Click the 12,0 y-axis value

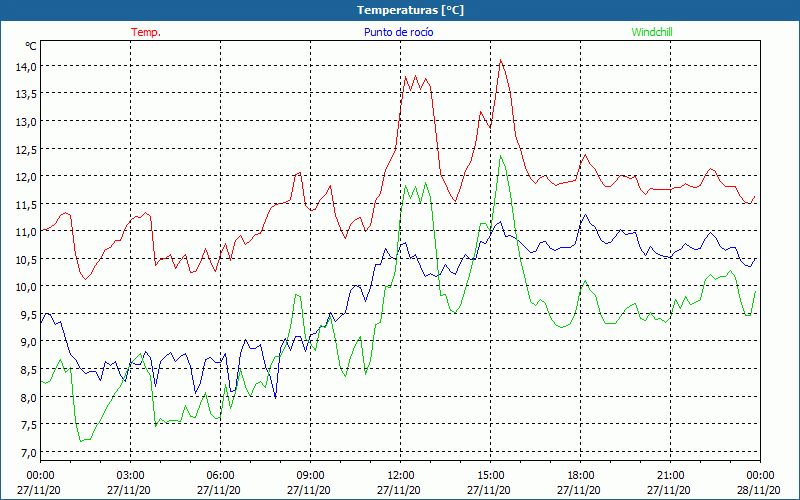(x=26, y=177)
